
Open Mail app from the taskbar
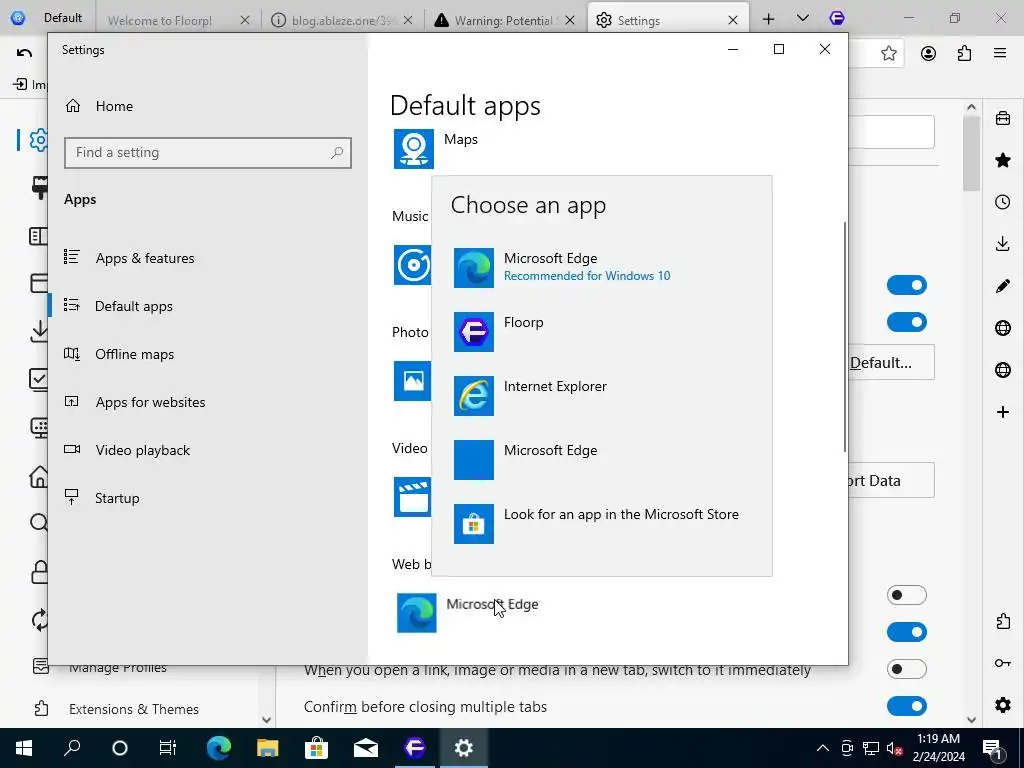(x=366, y=748)
